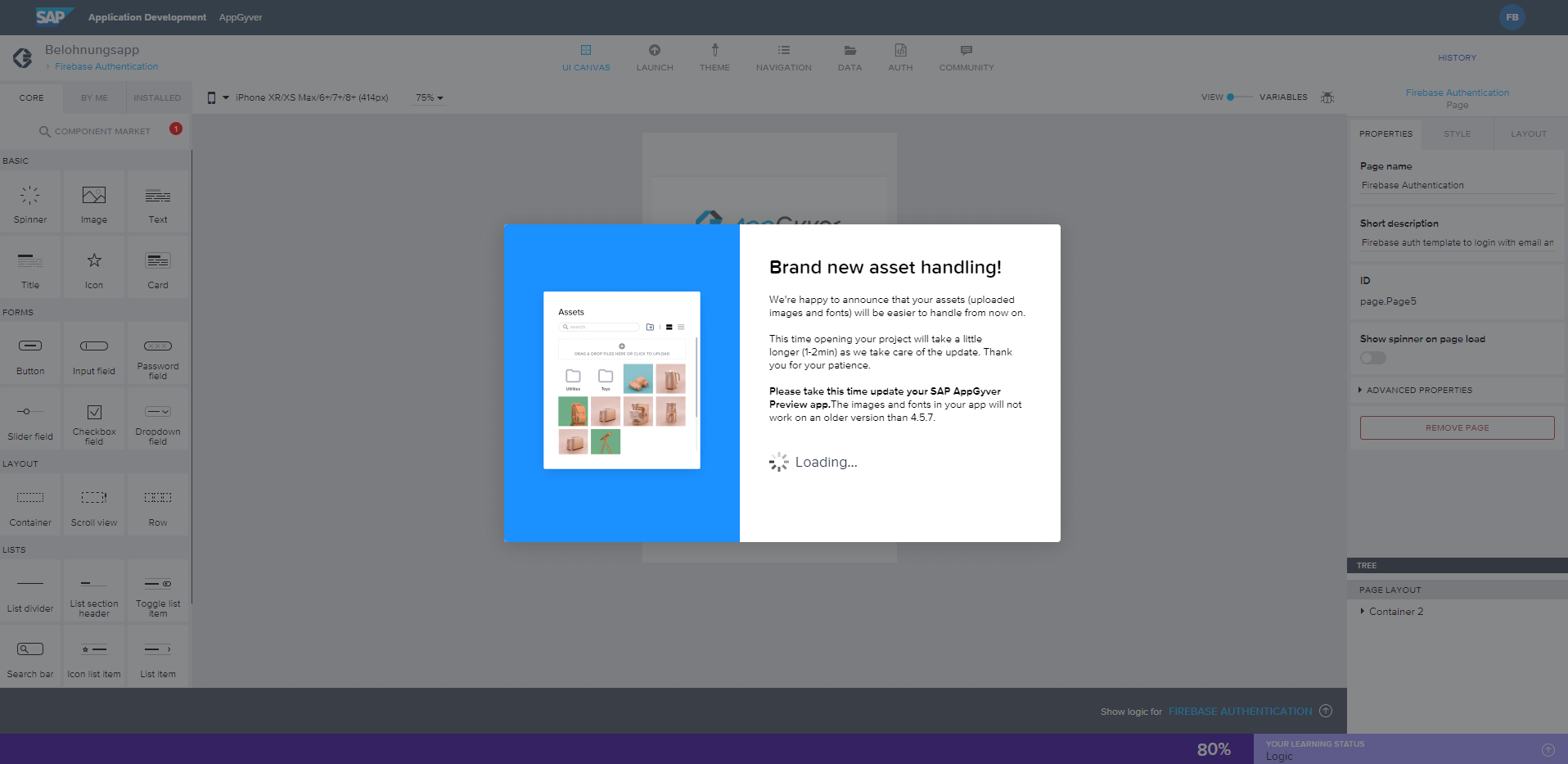The width and height of the screenshot is (1568, 764).
Task: Open the Navigation settings
Action: coord(784,58)
